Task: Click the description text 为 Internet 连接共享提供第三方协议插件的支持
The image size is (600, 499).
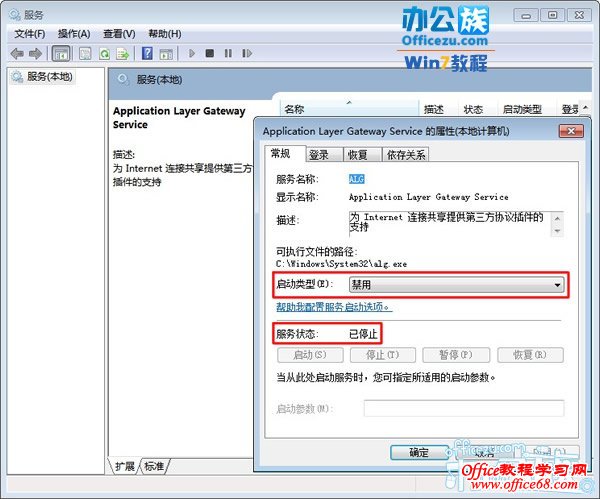Action: pyautogui.click(x=446, y=222)
